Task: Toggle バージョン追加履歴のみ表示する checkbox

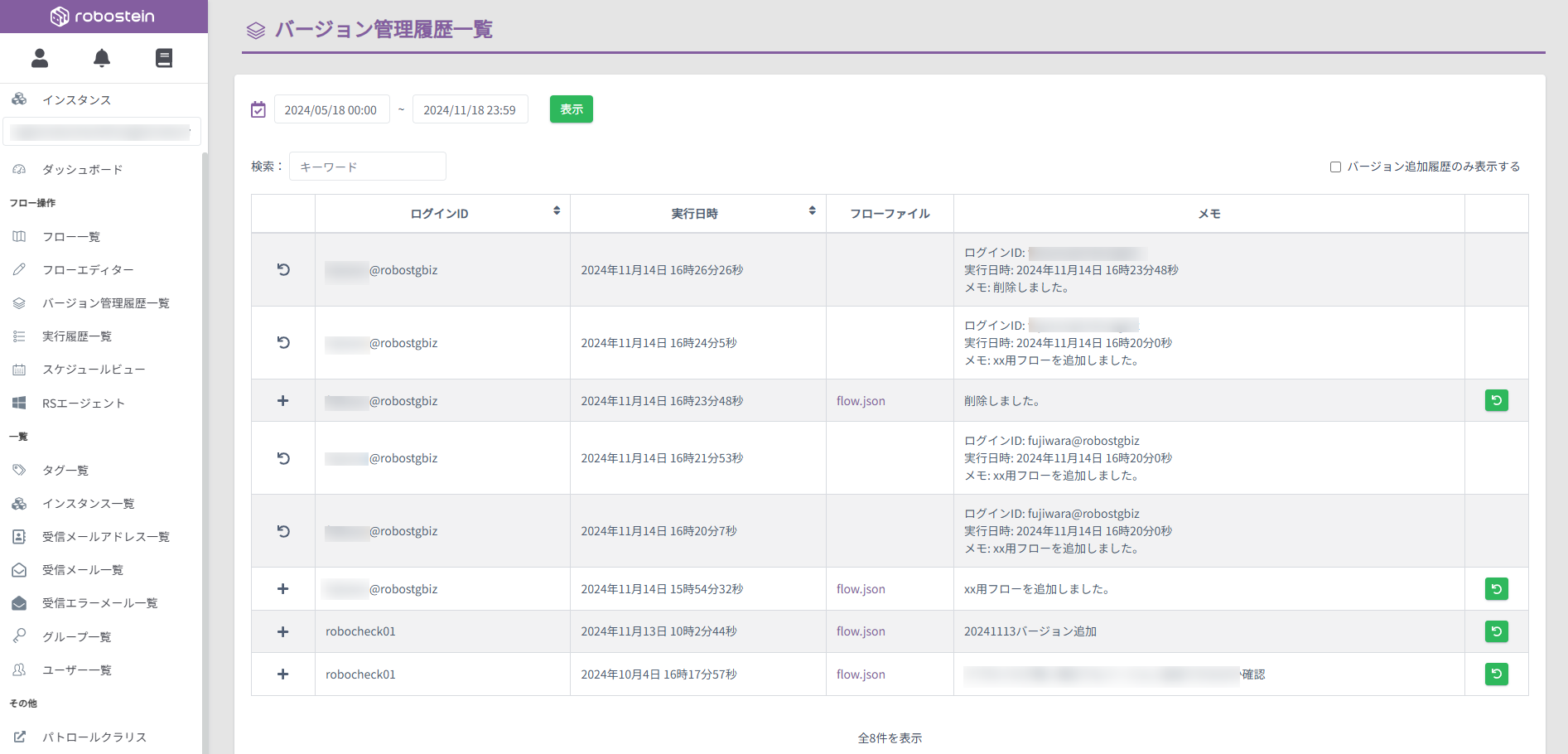Action: pyautogui.click(x=1335, y=167)
